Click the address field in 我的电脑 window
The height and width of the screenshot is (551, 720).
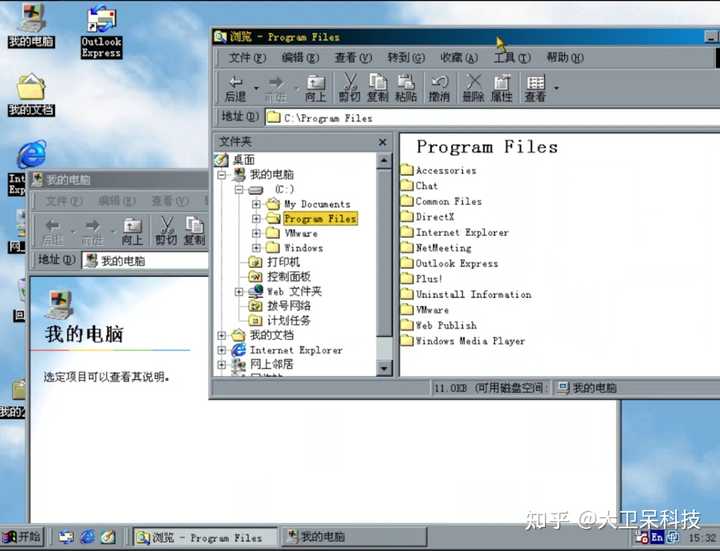point(145,261)
